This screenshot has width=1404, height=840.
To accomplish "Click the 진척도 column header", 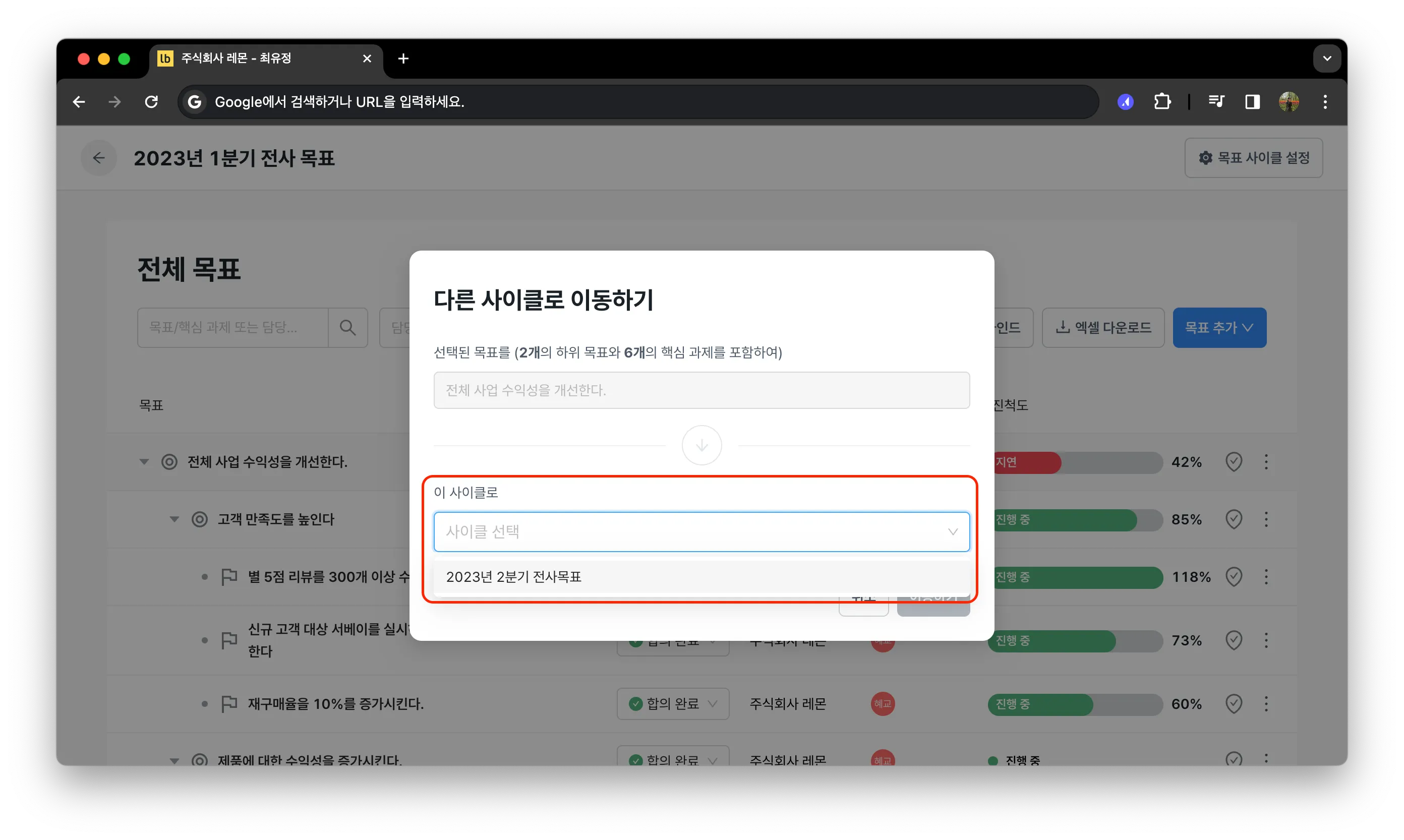I will click(1011, 405).
